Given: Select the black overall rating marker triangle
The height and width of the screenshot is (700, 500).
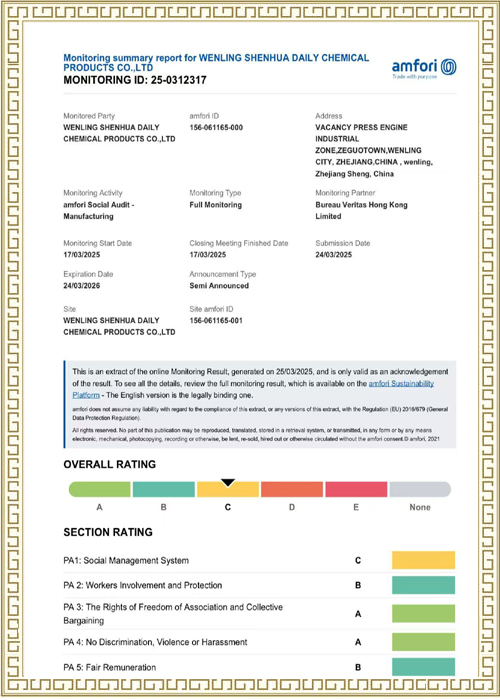Looking at the screenshot, I should (x=228, y=483).
